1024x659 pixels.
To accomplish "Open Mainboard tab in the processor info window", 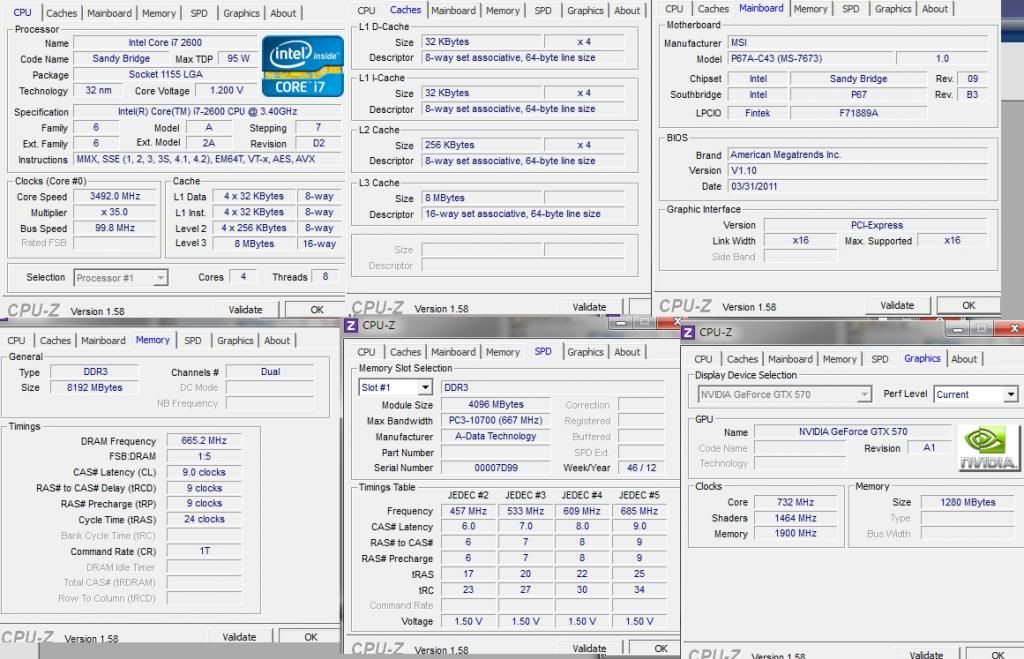I will coord(109,13).
